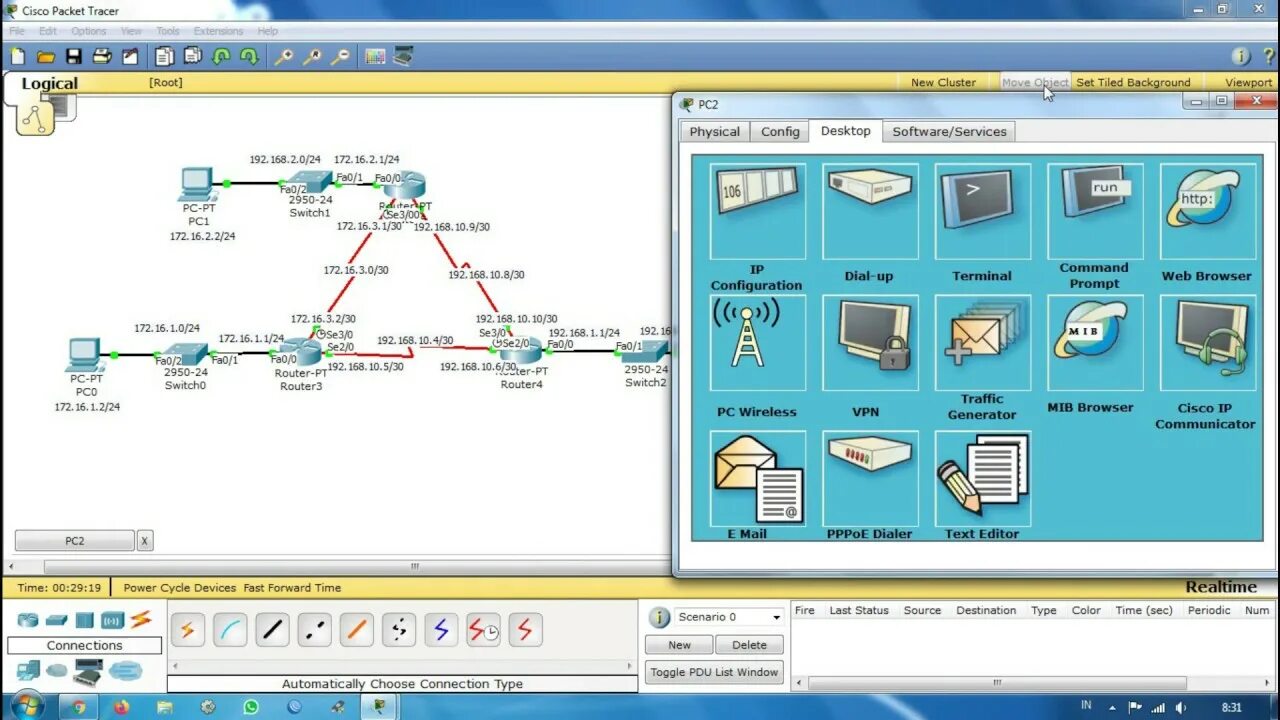Click the Zoom Out magnifier icon

coord(340,56)
